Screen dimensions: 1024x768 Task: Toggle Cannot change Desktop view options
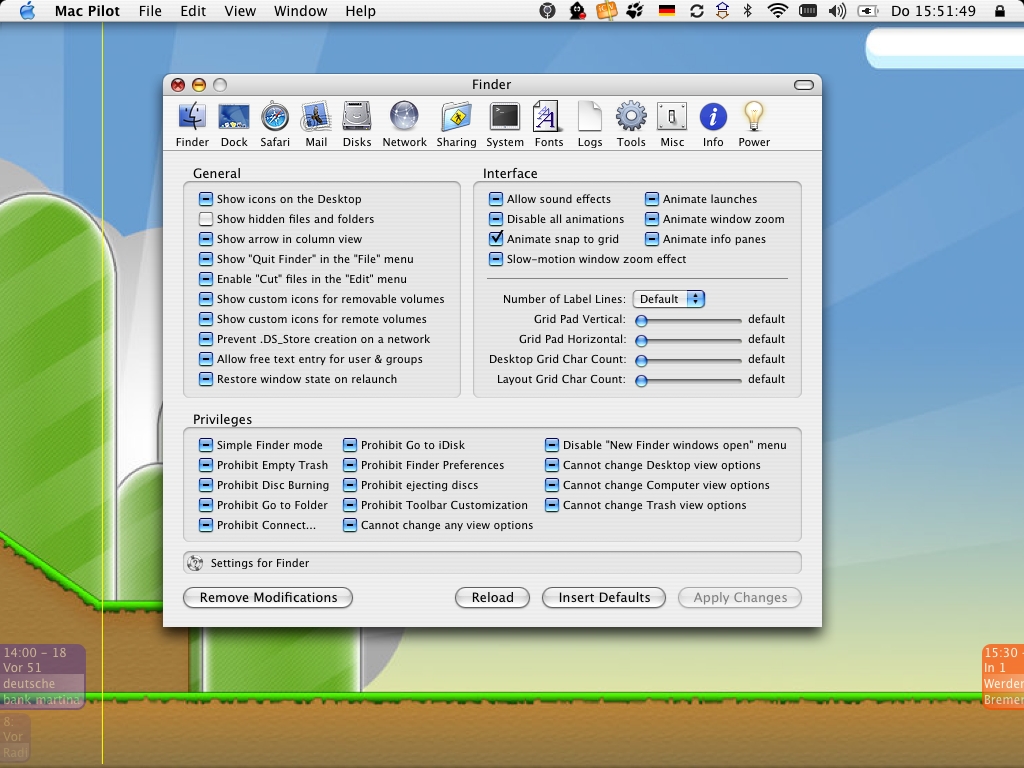(552, 465)
